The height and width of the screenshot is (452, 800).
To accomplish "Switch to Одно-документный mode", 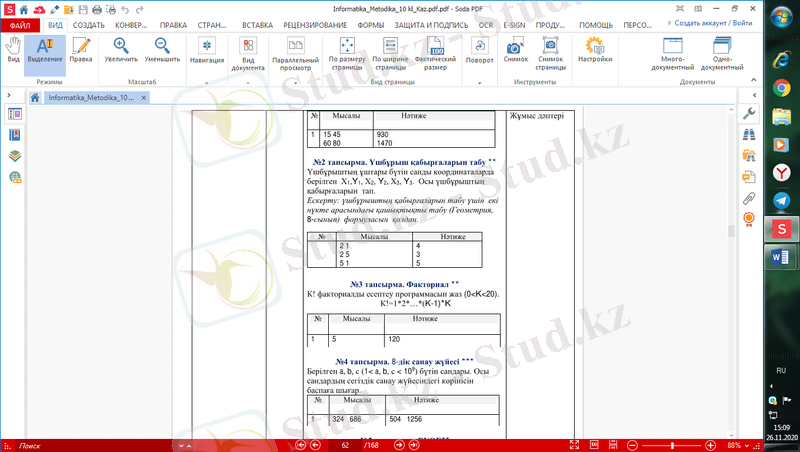I will (737, 51).
